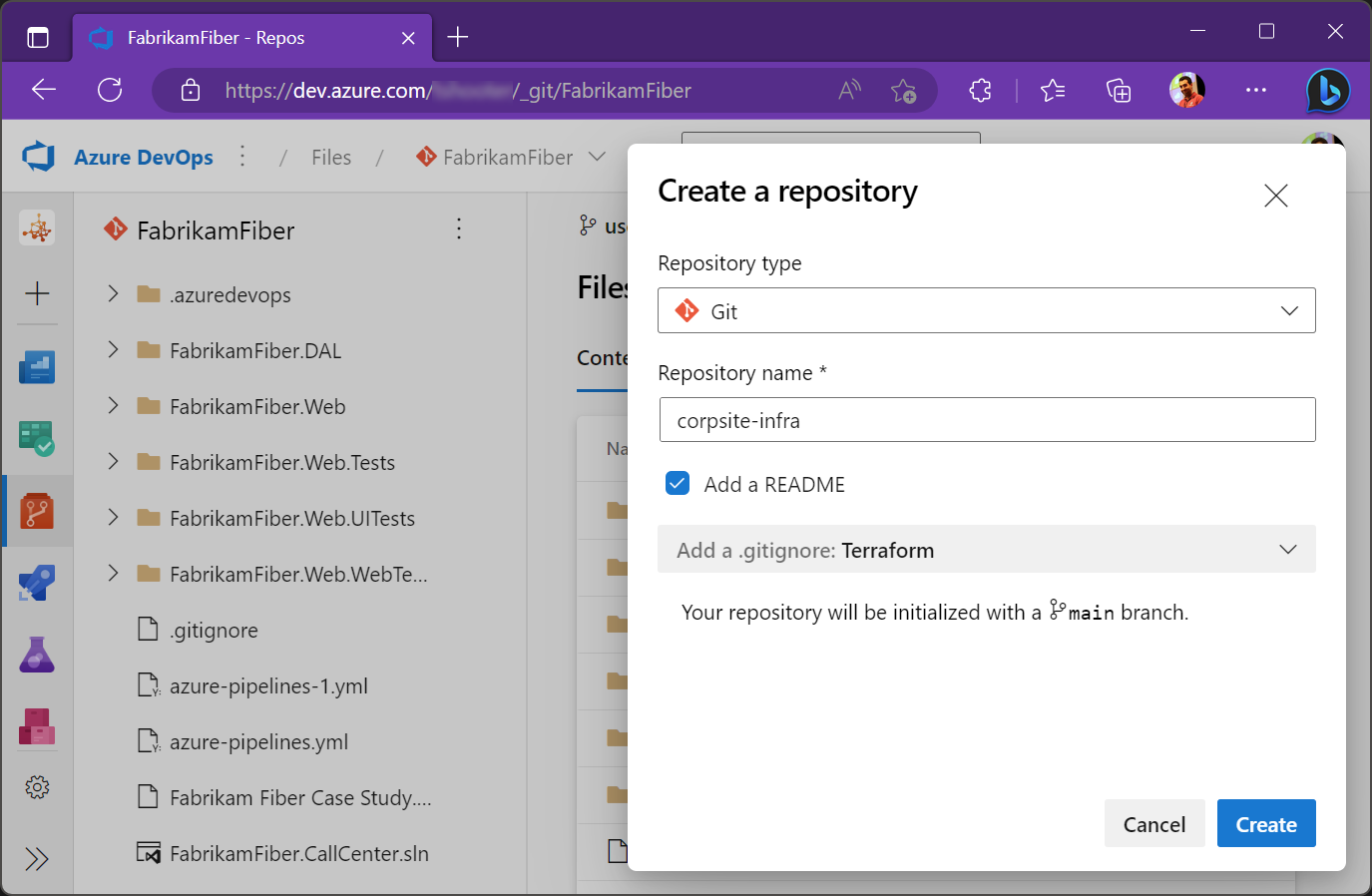The image size is (1372, 896).
Task: Open the Collections icon
Action: (x=1119, y=91)
